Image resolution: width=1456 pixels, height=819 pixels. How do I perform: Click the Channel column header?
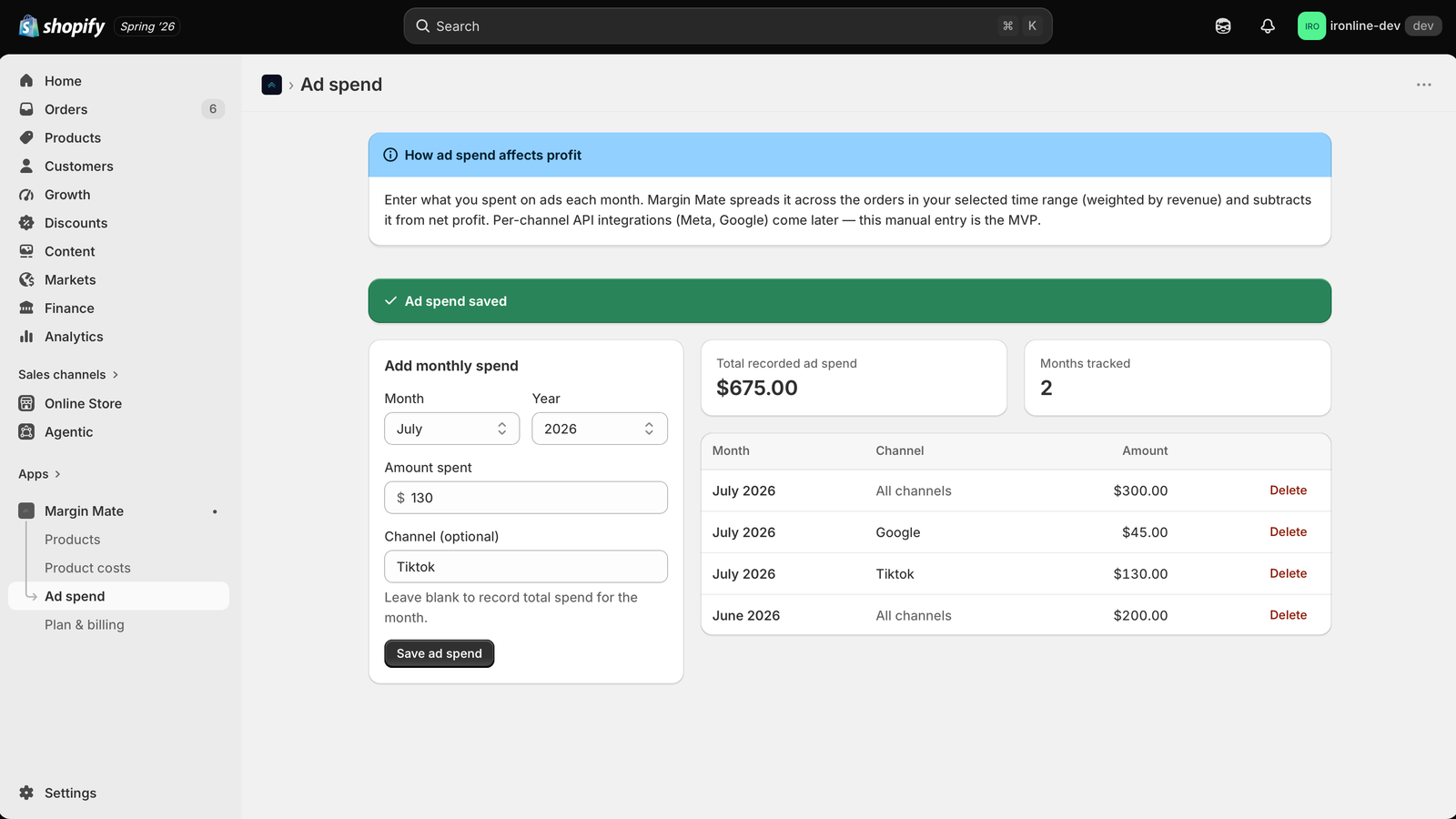click(900, 450)
